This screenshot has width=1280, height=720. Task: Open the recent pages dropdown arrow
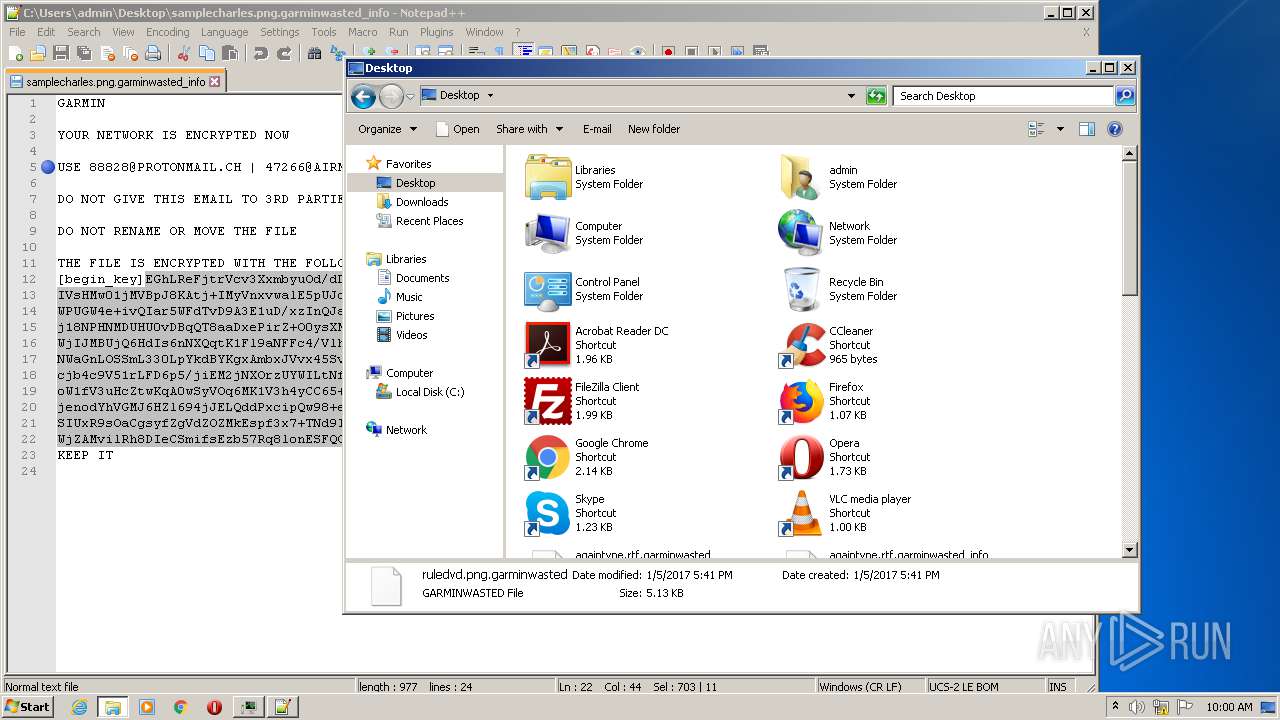(410, 97)
